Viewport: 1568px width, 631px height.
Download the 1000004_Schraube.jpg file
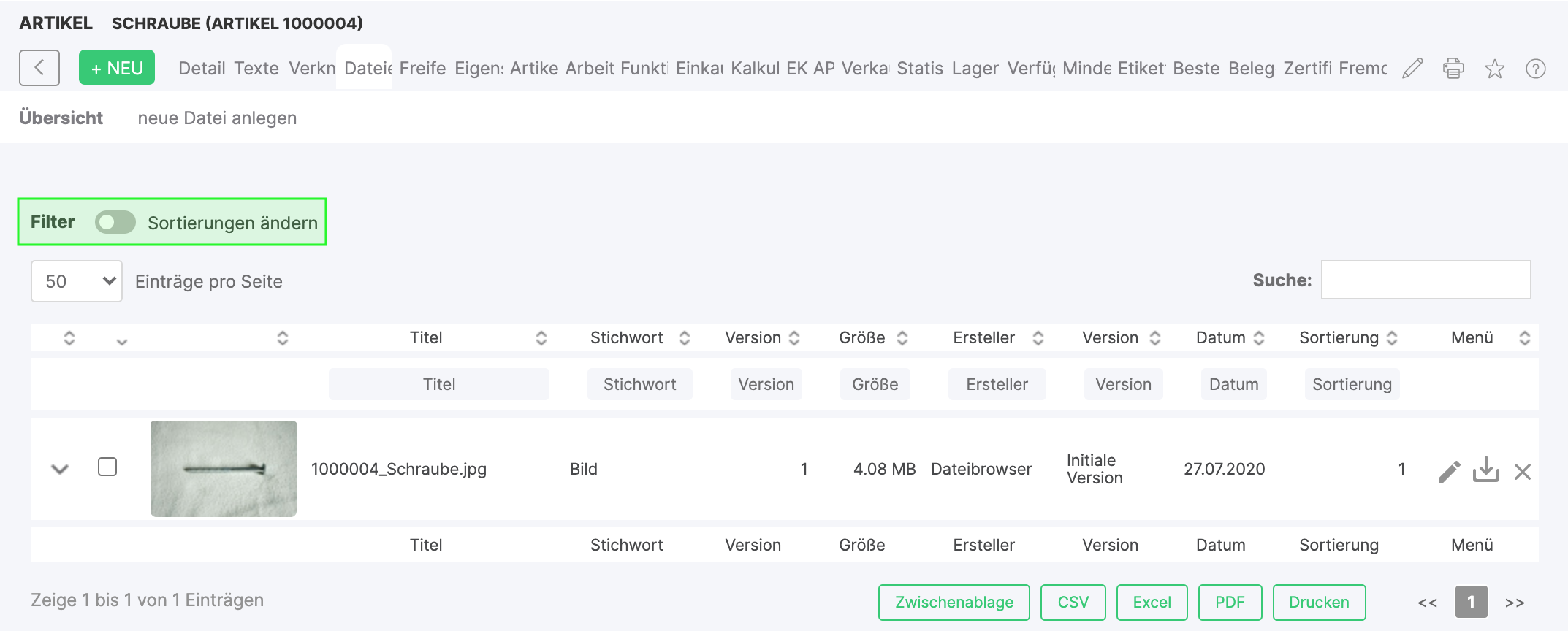(1485, 470)
